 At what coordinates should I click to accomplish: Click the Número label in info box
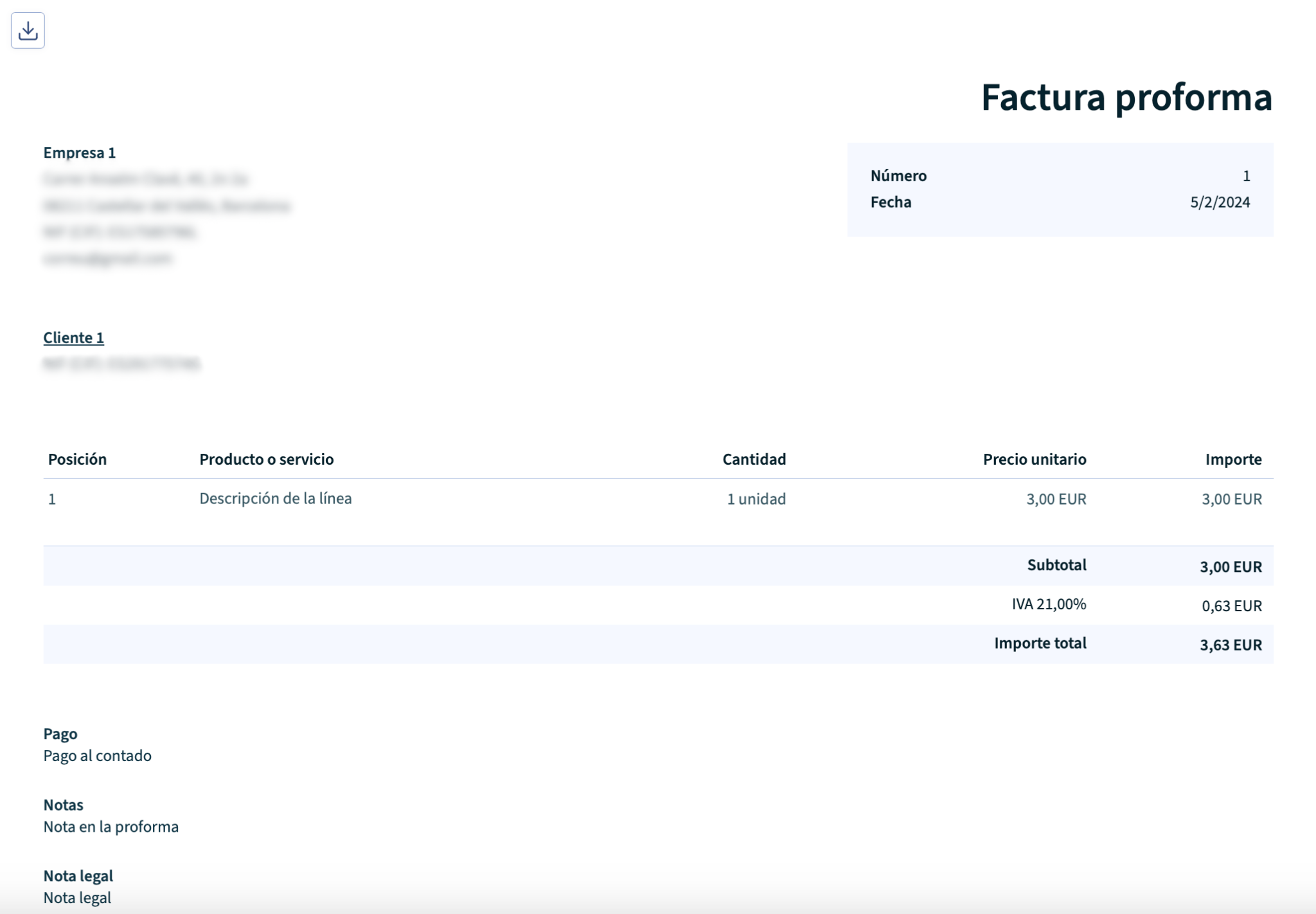[898, 175]
